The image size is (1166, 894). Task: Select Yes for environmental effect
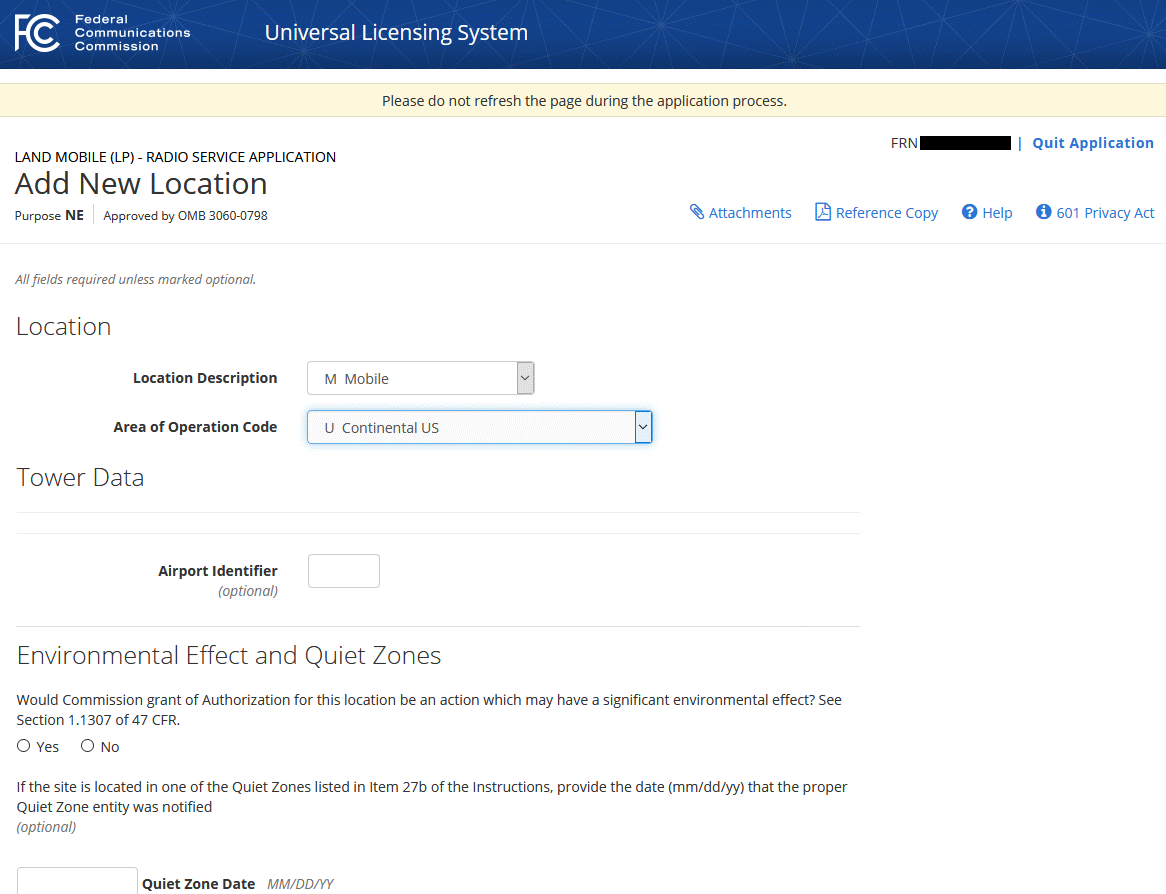24,746
